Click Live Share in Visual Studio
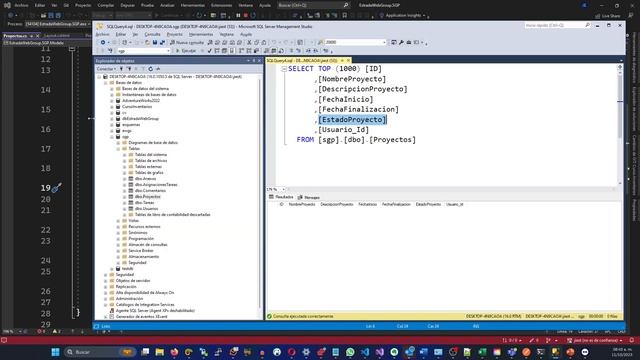 click(608, 16)
